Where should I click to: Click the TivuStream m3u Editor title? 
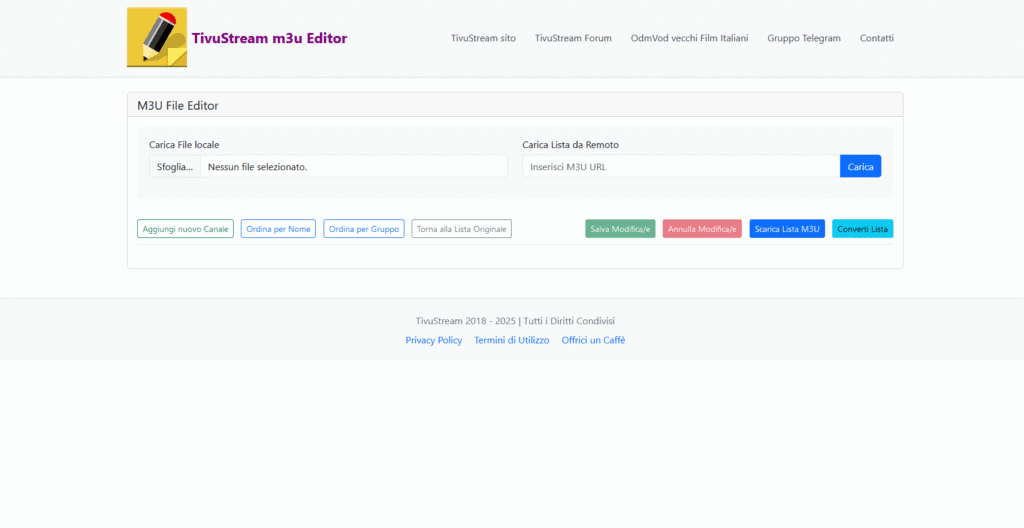click(x=269, y=38)
